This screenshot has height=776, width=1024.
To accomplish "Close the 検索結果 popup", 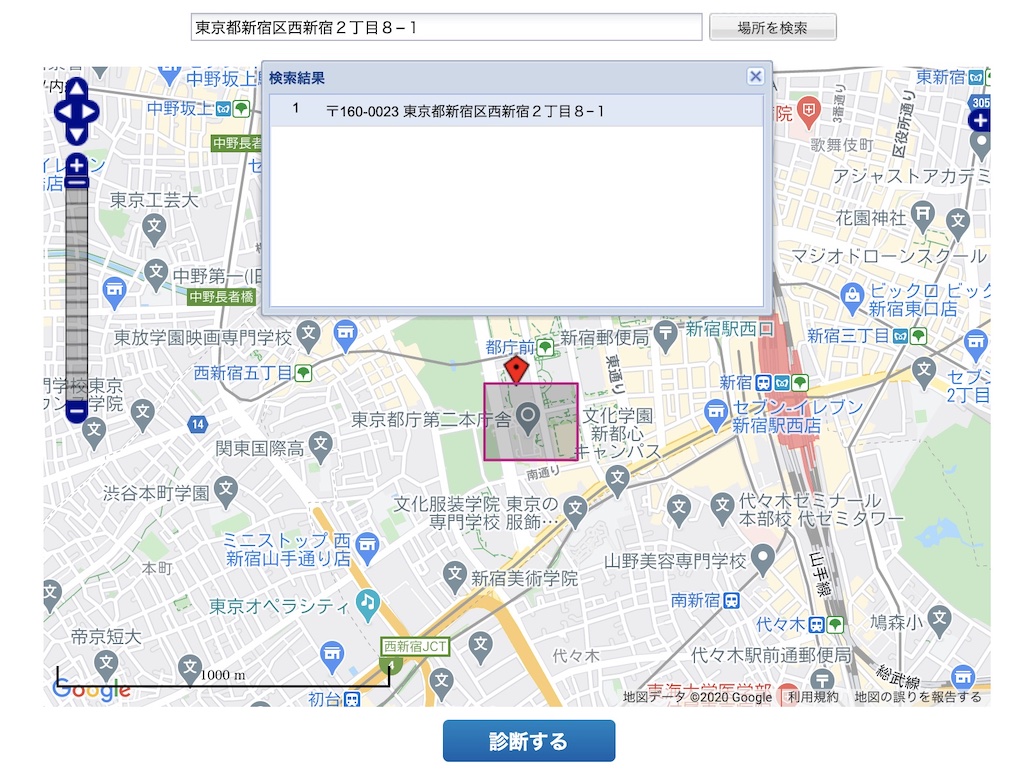I will pyautogui.click(x=756, y=76).
